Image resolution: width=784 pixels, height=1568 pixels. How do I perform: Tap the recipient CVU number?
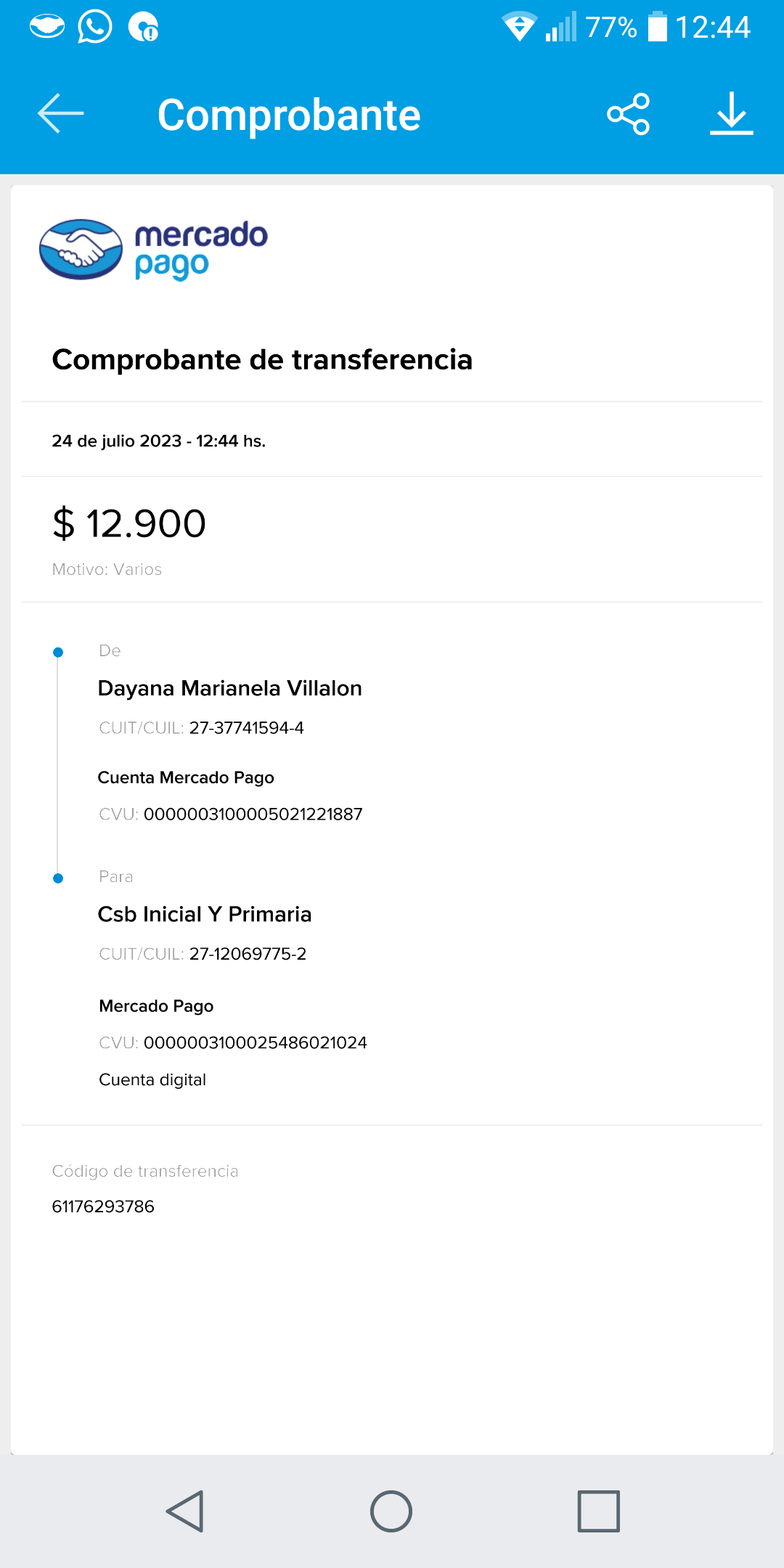pos(255,1043)
